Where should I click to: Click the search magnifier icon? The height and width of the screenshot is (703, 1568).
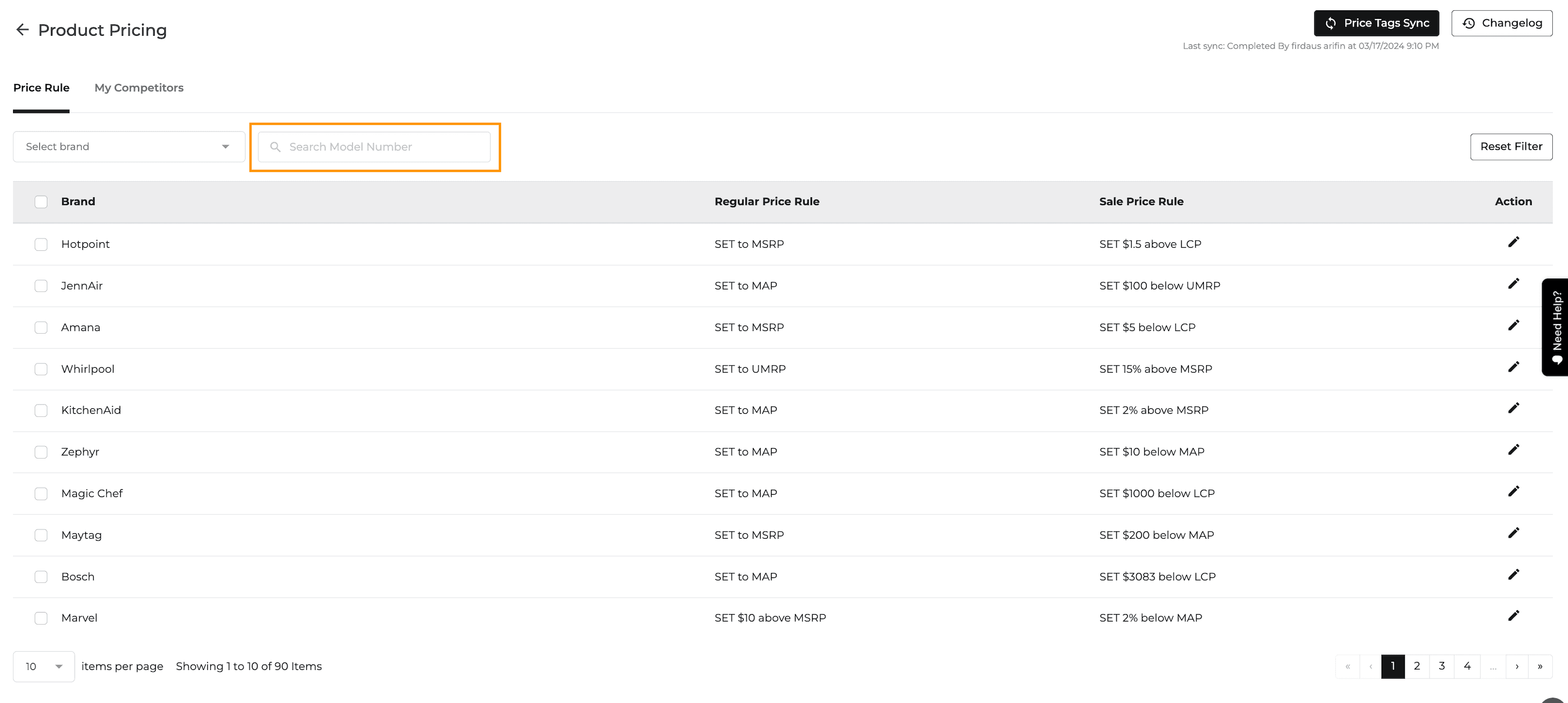coord(275,147)
